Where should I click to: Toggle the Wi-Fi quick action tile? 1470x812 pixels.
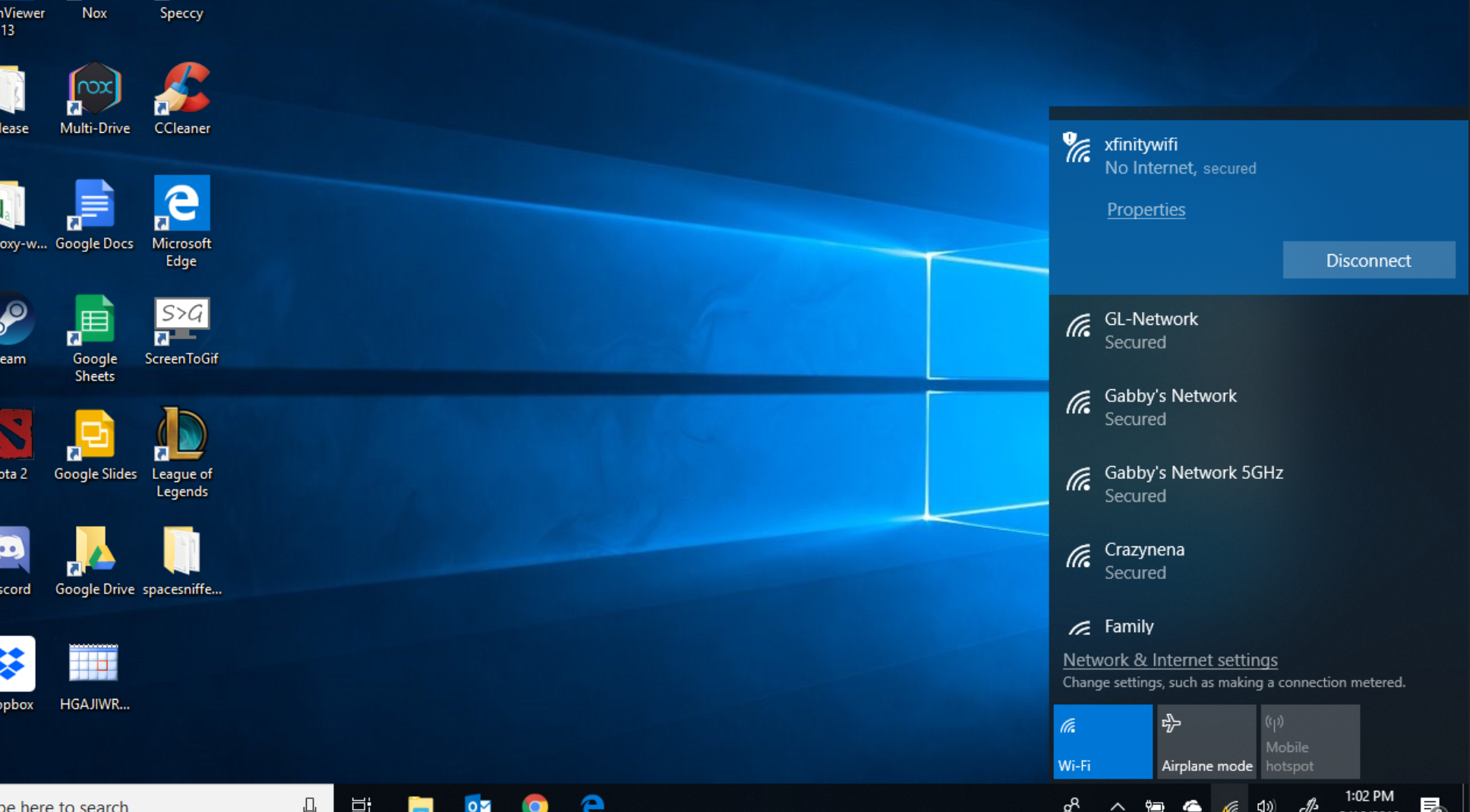(1102, 741)
